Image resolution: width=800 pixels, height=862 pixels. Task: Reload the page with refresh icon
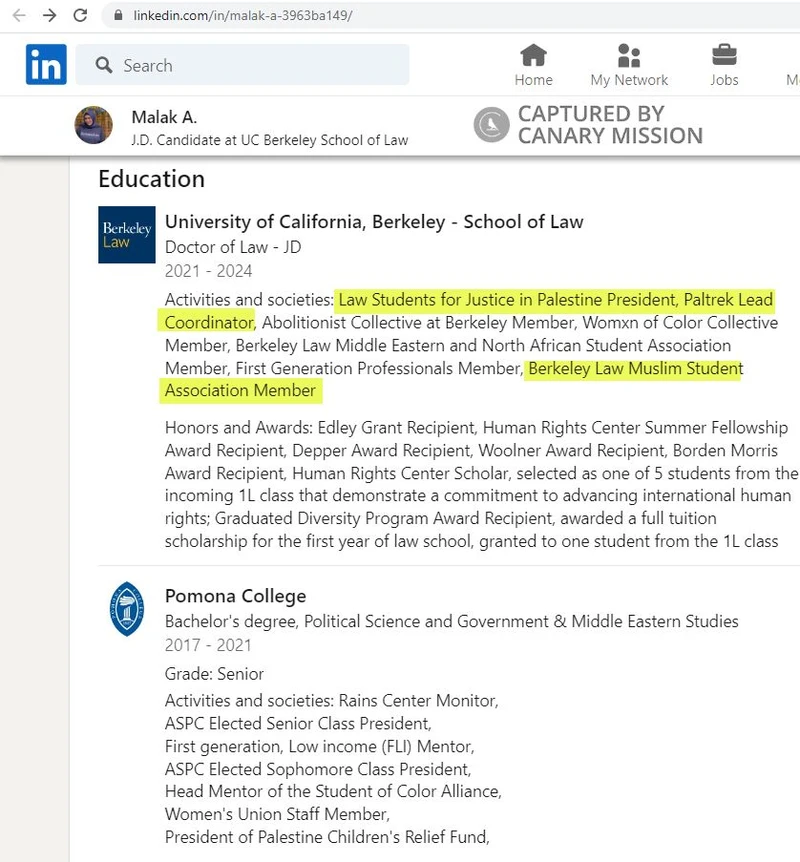pyautogui.click(x=80, y=15)
